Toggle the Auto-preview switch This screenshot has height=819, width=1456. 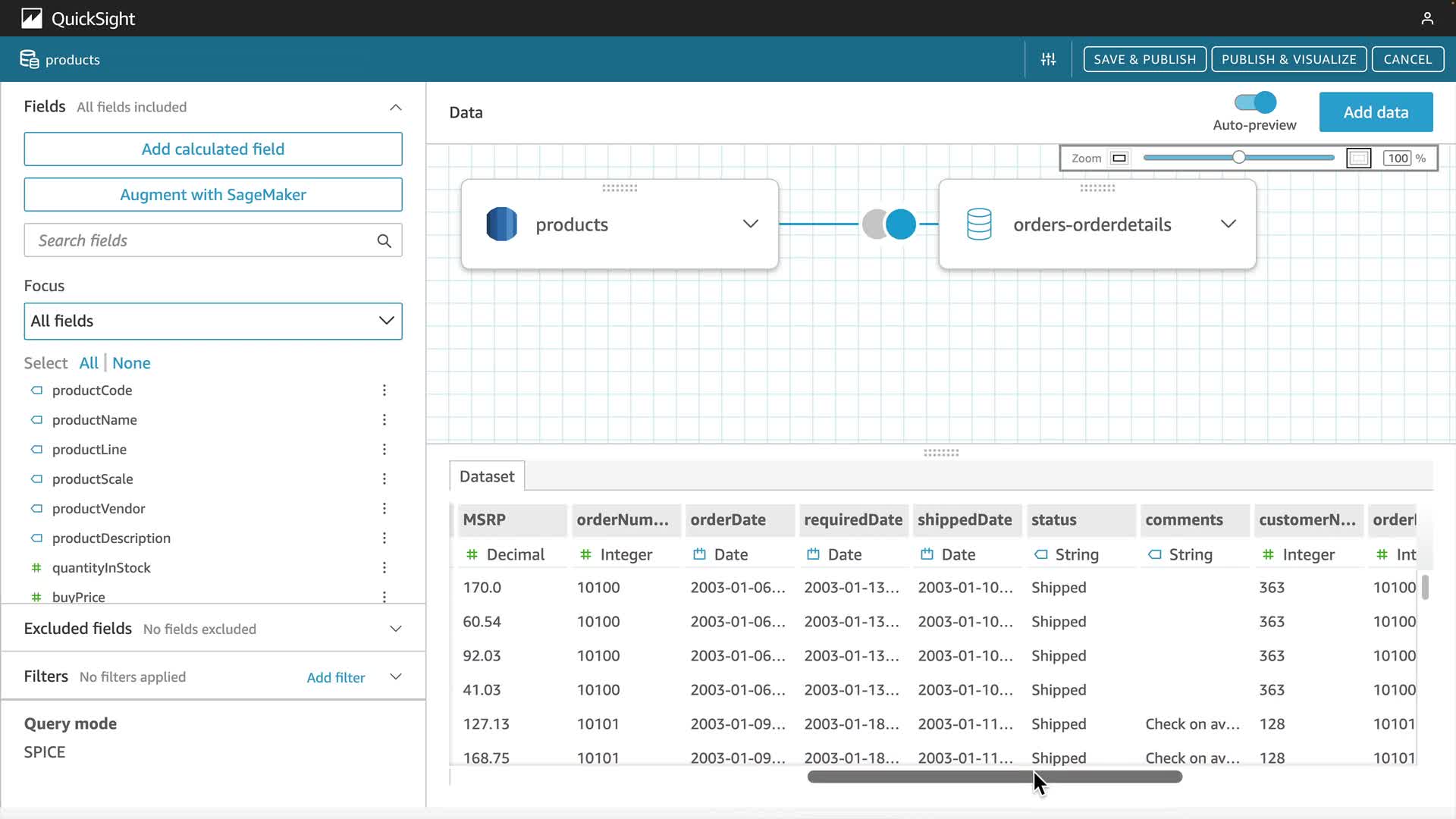1255,102
